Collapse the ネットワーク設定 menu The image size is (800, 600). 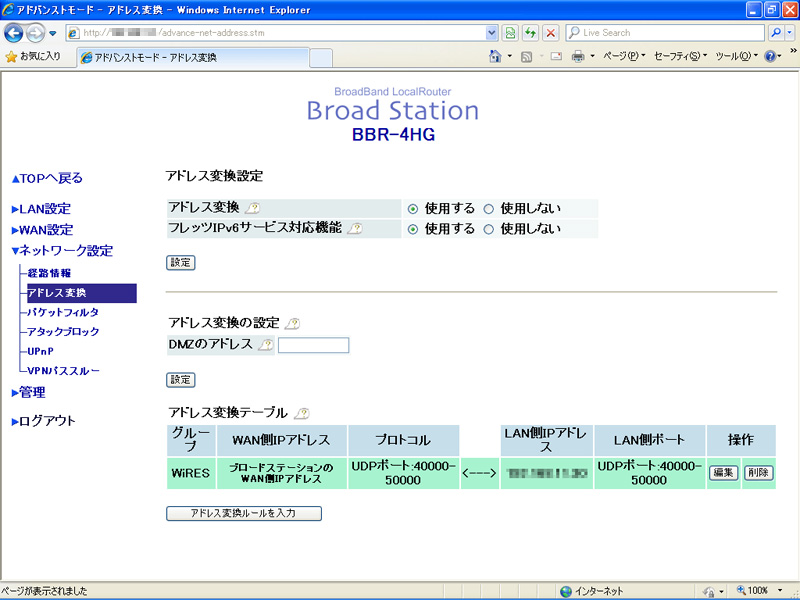point(62,251)
